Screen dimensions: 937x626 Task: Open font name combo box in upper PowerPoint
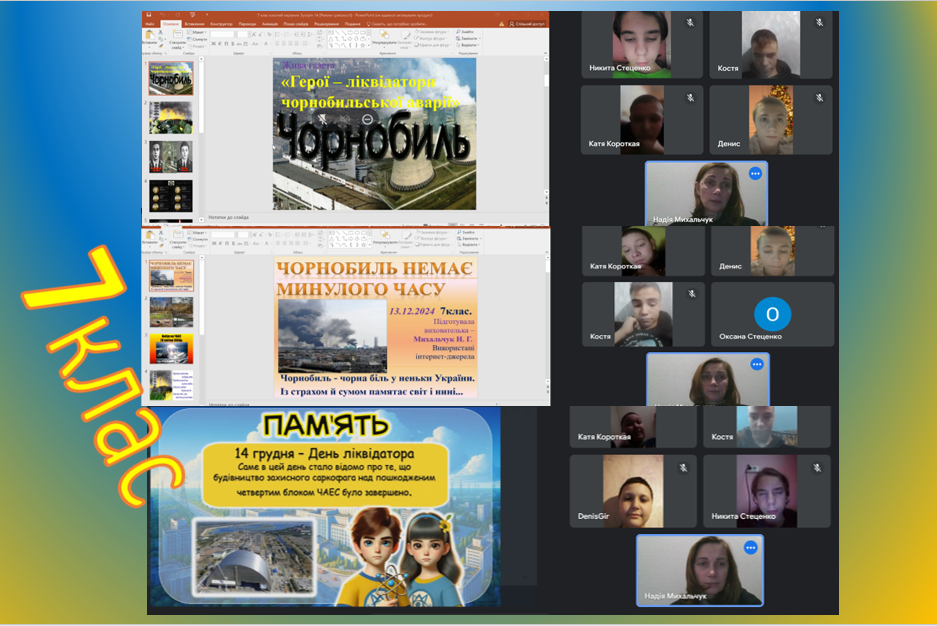[x=222, y=34]
